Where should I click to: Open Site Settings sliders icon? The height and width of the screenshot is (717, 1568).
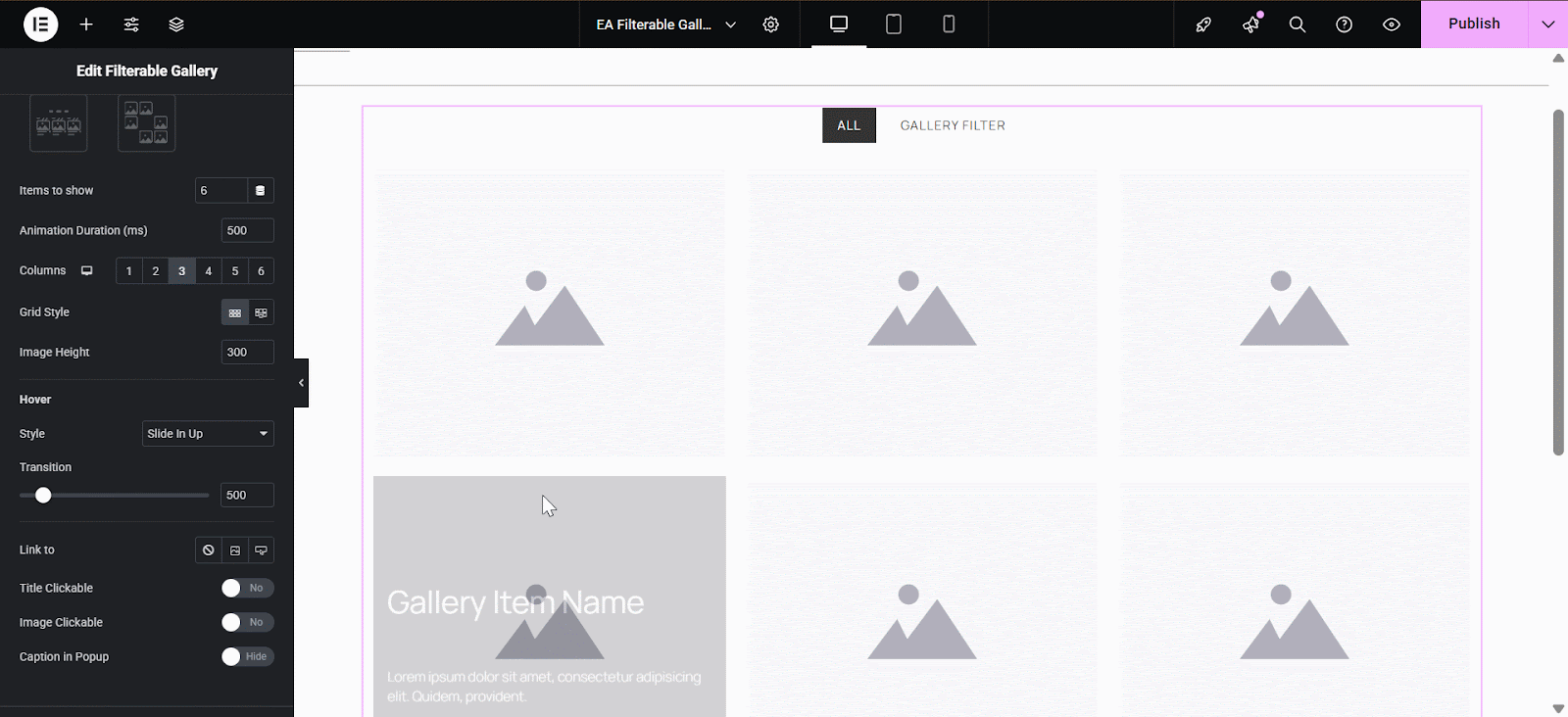(131, 24)
